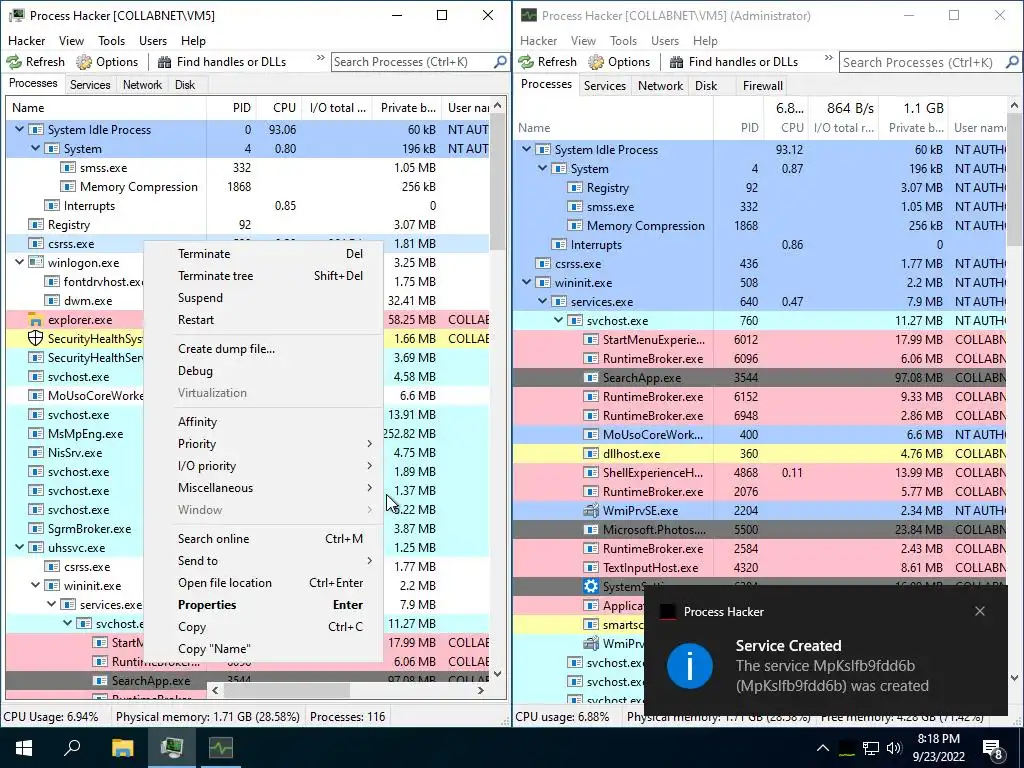Click vertical scrollbar thumb in left window
Image resolution: width=1024 pixels, height=768 pixels.
[x=498, y=182]
